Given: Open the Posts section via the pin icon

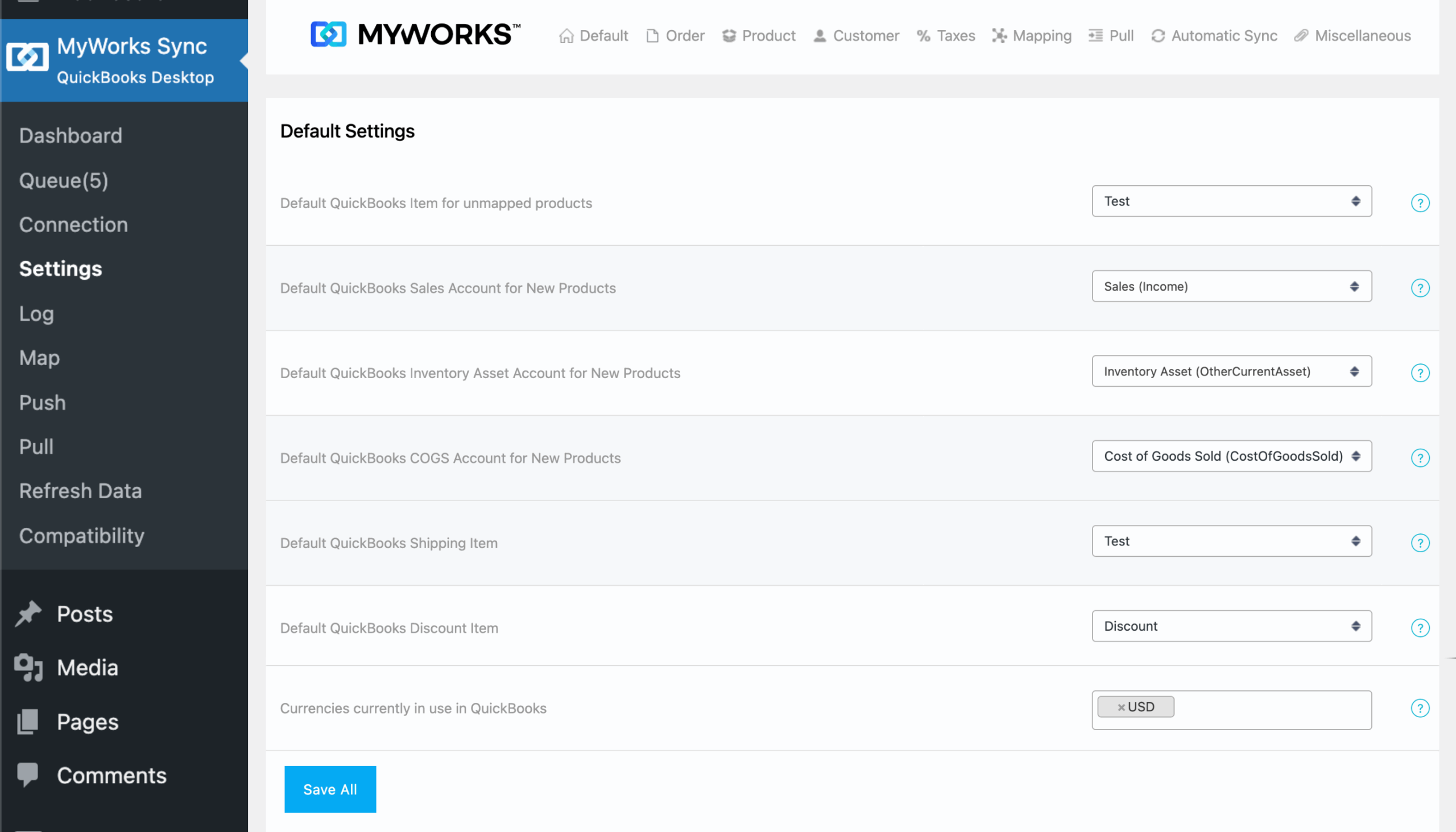Looking at the screenshot, I should 28,613.
